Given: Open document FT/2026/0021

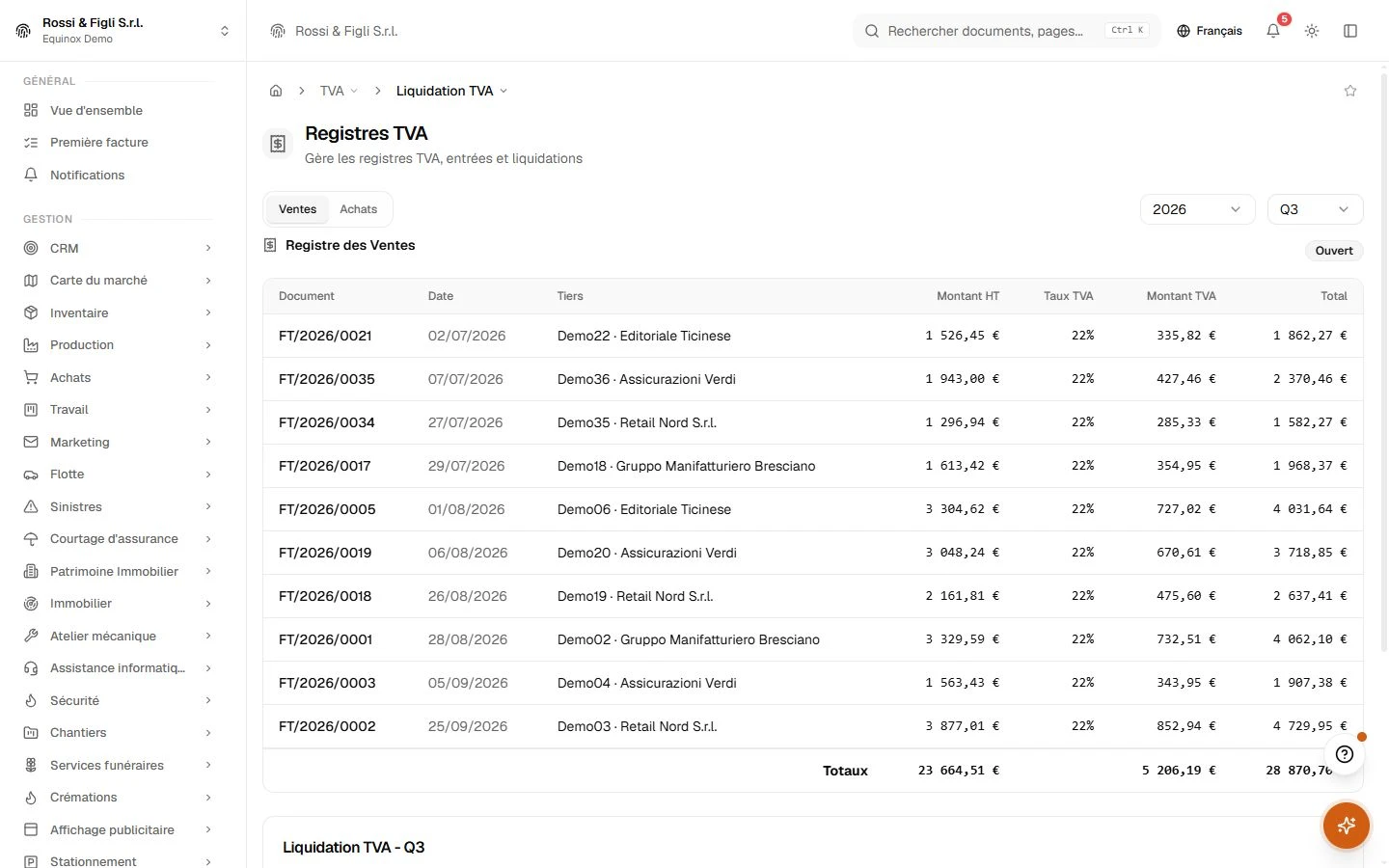Looking at the screenshot, I should coord(325,336).
